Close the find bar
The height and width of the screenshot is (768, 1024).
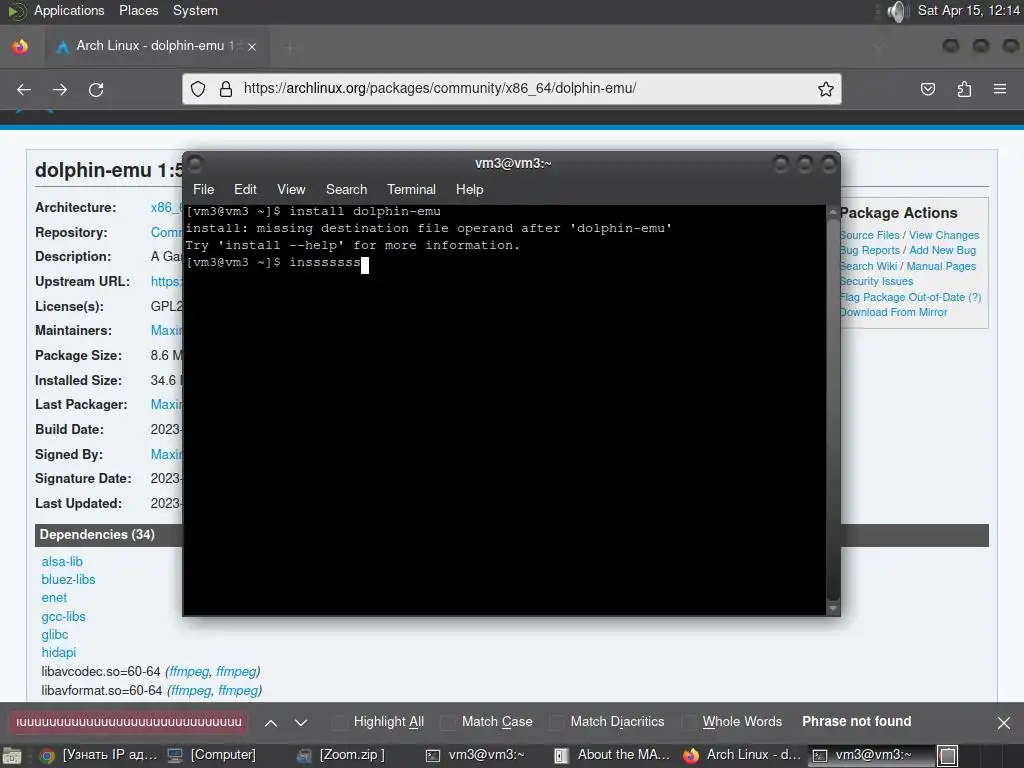[x=1004, y=722]
